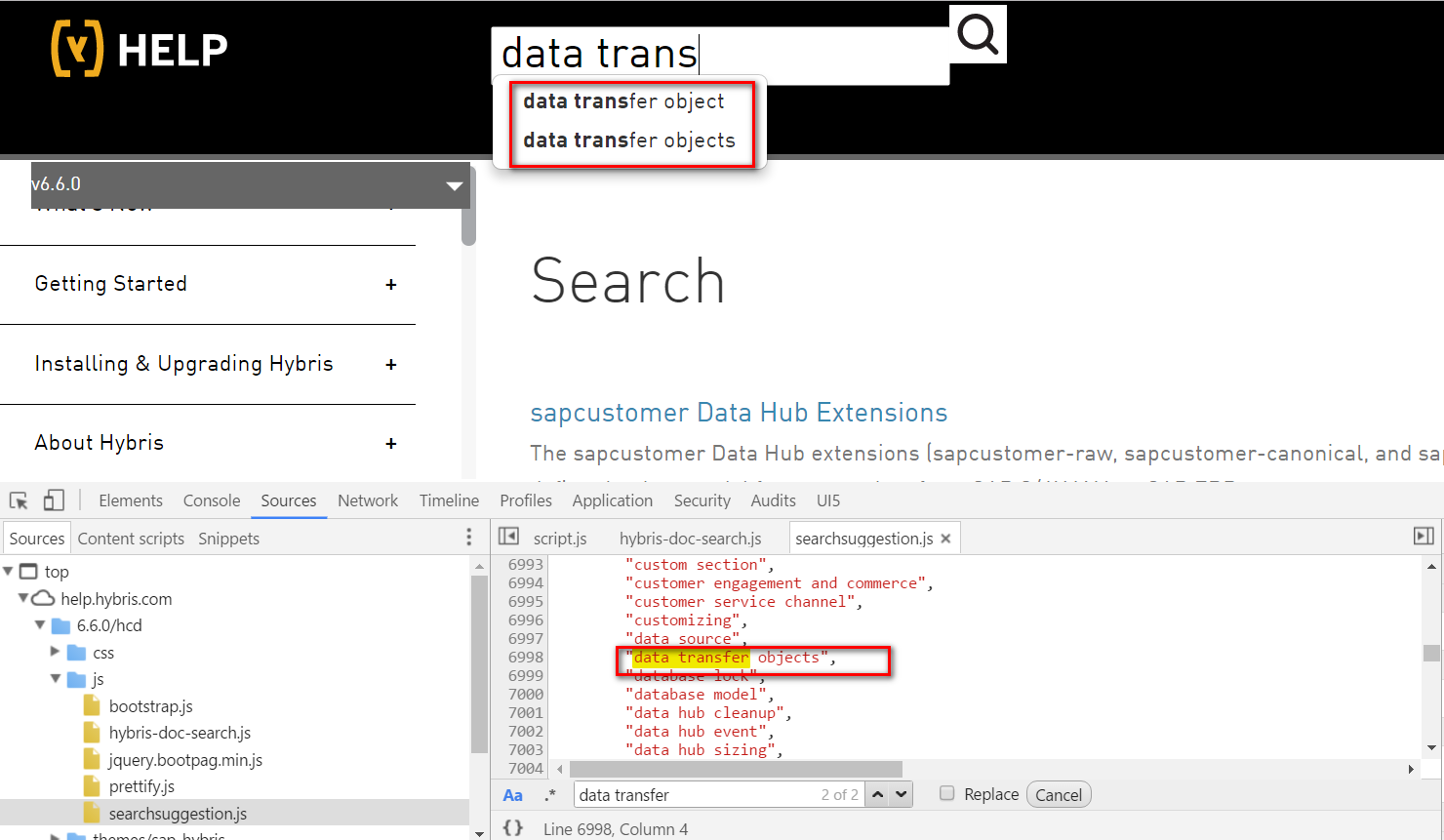This screenshot has width=1444, height=840.
Task: Open sapcustomer Data Hub Extensions result
Action: (x=739, y=413)
